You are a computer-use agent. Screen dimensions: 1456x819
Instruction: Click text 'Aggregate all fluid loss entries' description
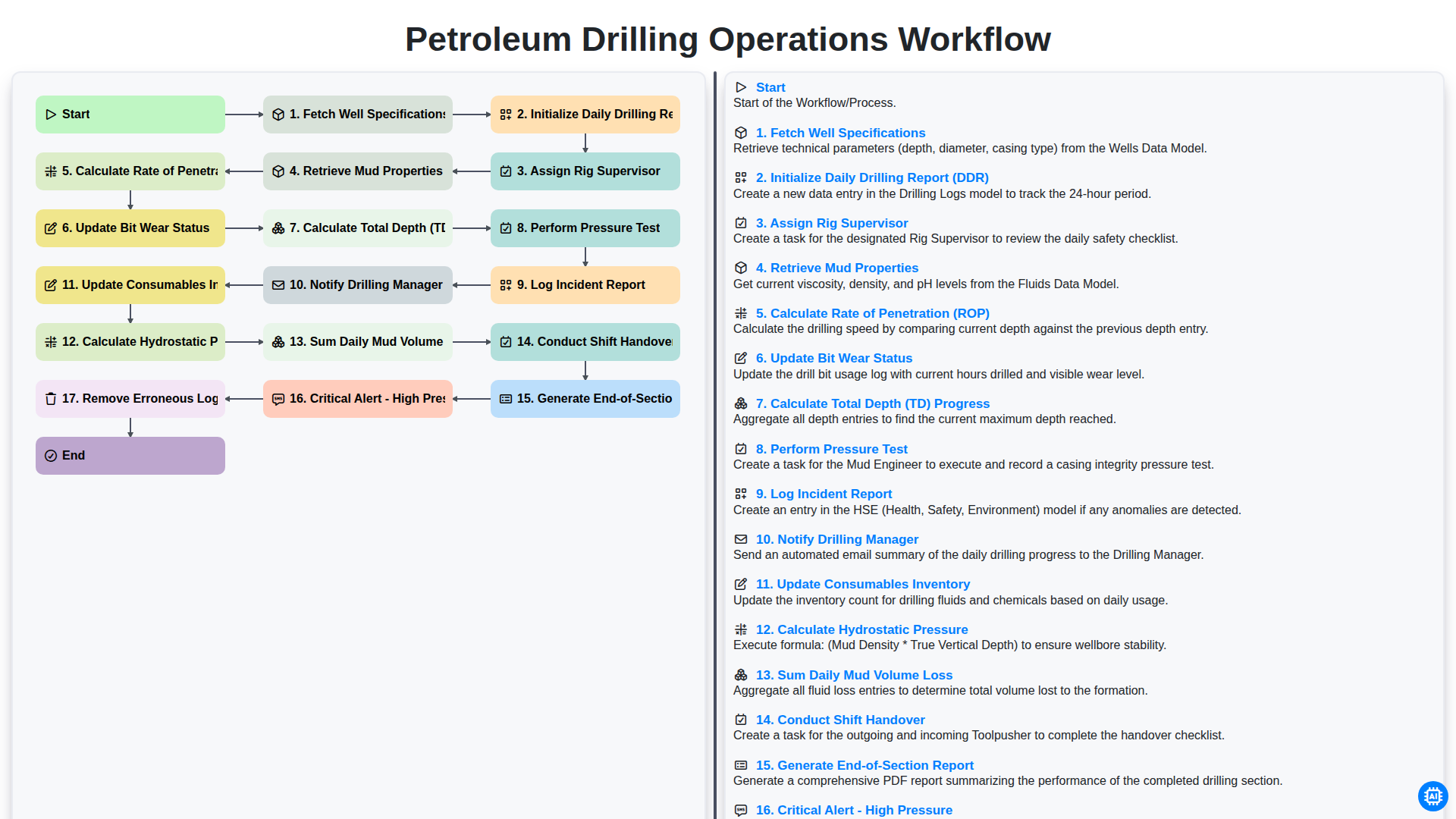click(940, 690)
